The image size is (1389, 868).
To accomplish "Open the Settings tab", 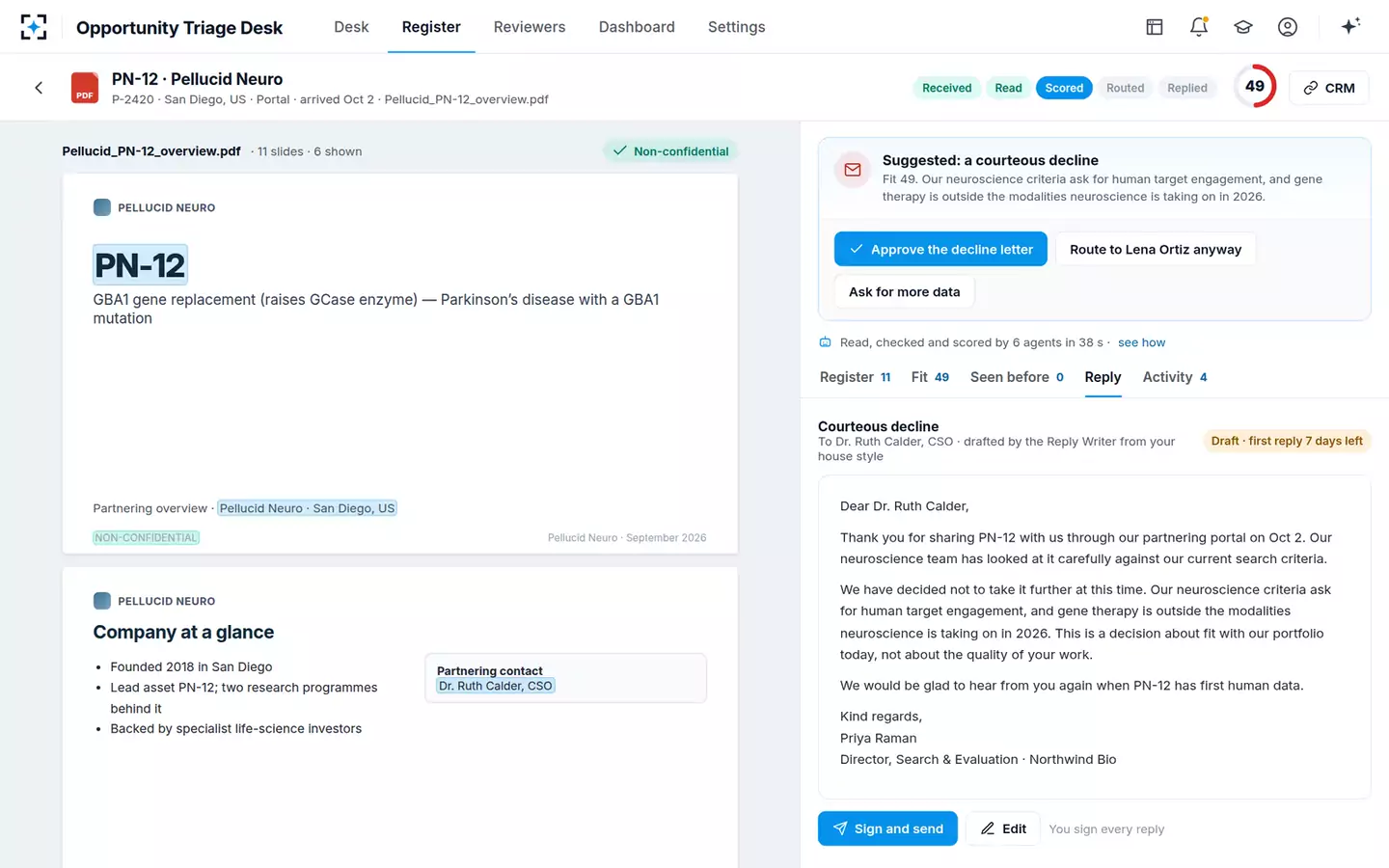I will tap(736, 27).
